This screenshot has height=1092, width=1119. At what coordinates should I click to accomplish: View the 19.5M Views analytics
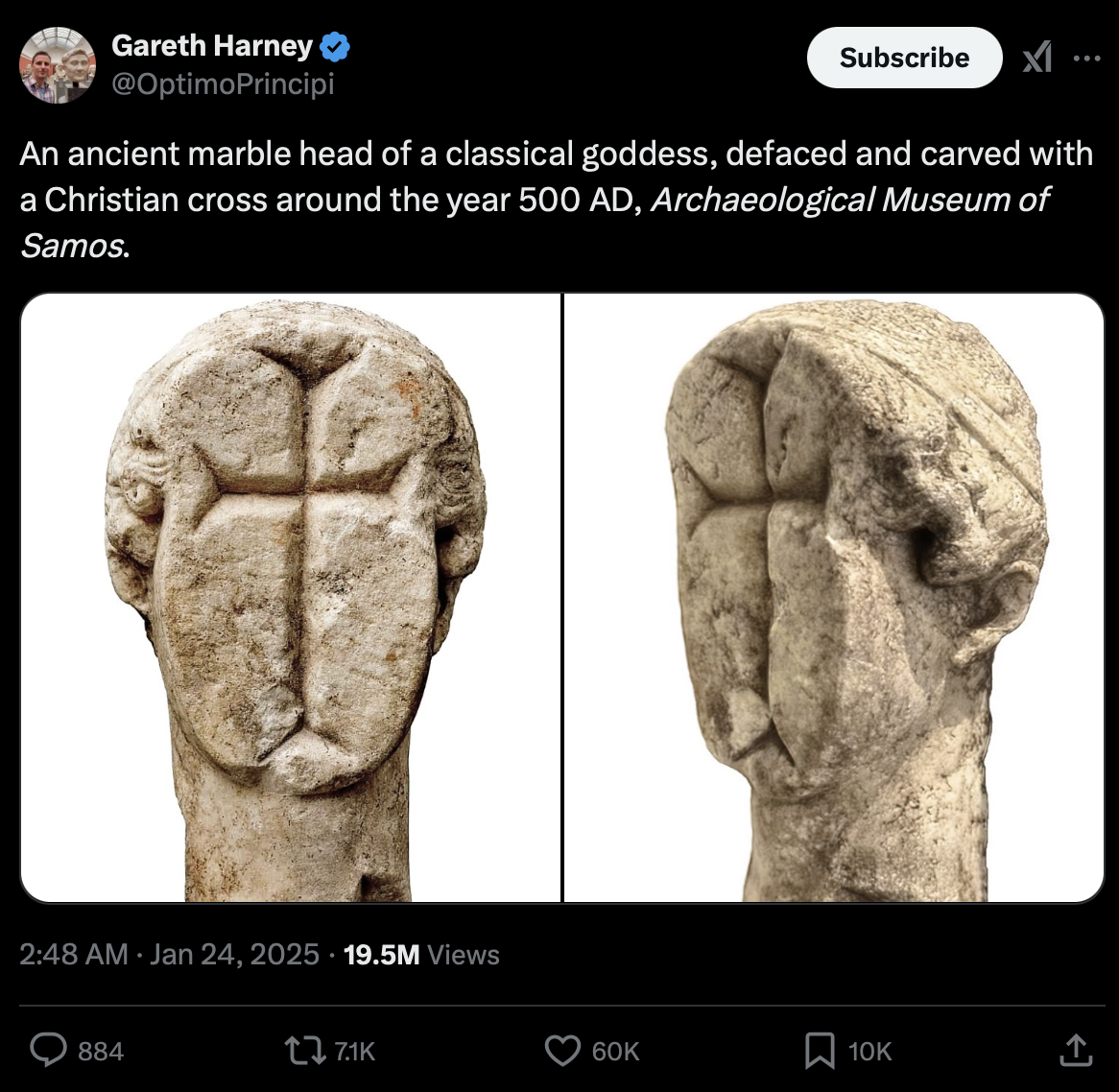[x=421, y=954]
